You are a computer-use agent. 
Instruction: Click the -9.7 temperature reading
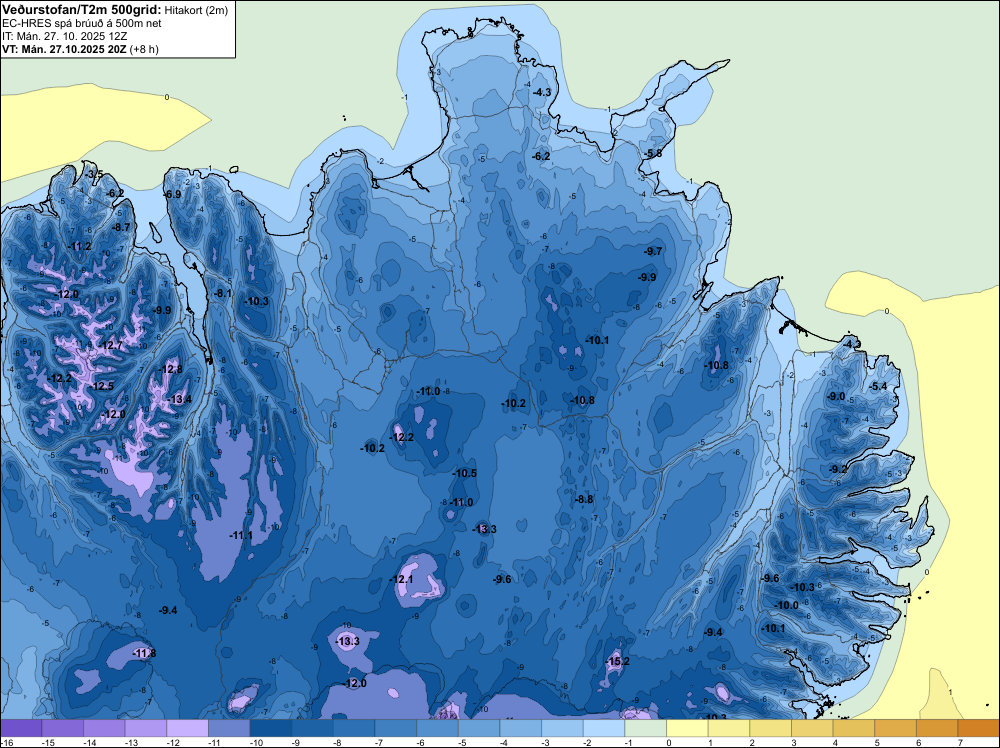pos(654,251)
